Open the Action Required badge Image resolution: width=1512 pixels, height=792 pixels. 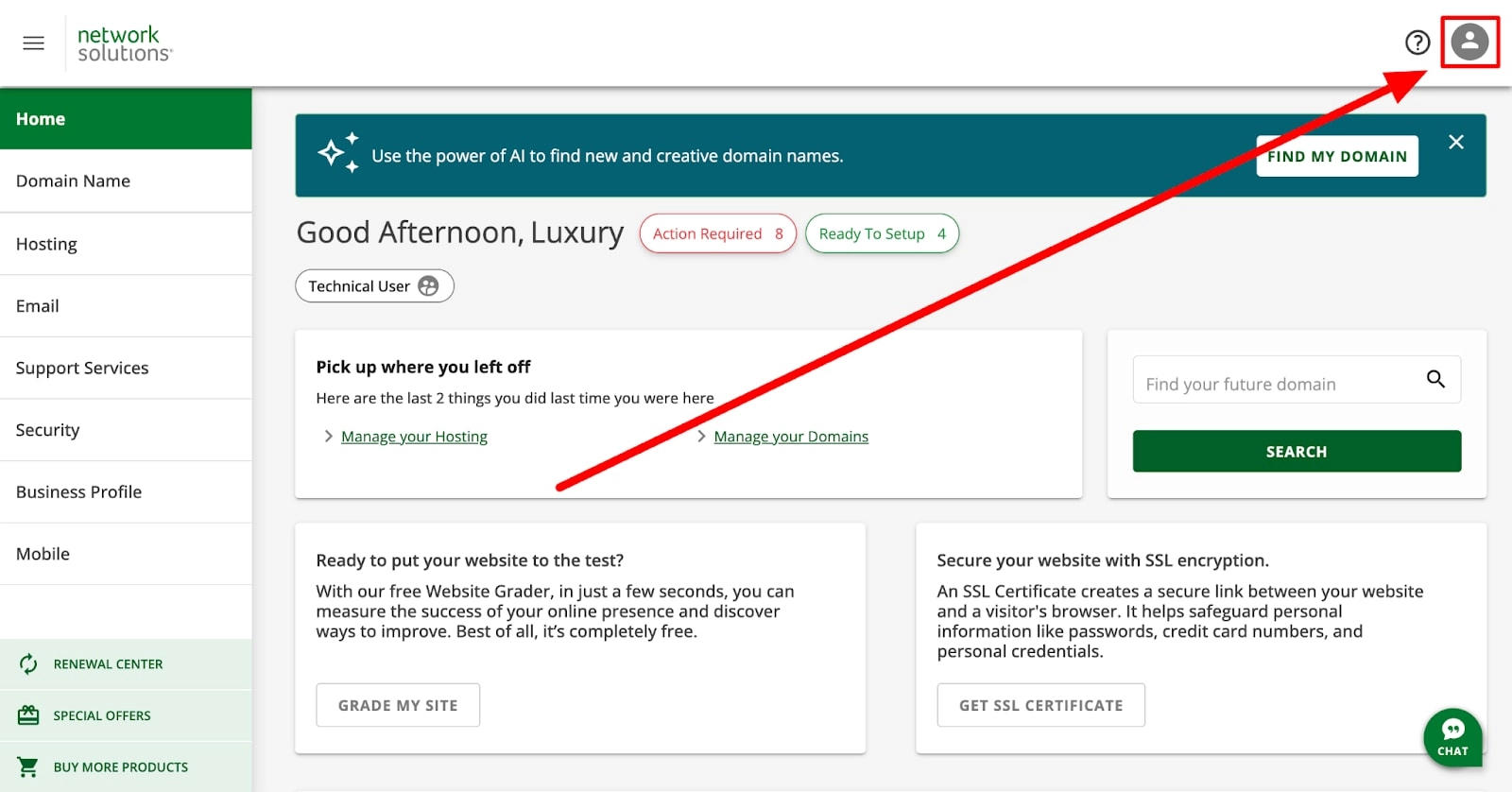pyautogui.click(x=717, y=233)
